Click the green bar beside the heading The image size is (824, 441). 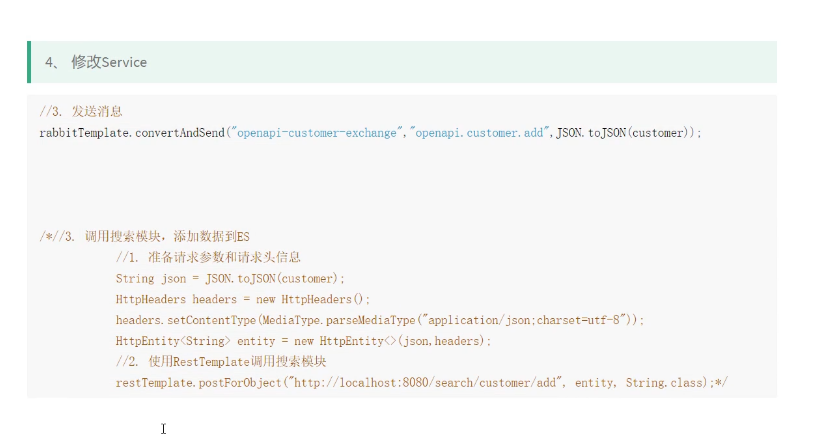29,62
